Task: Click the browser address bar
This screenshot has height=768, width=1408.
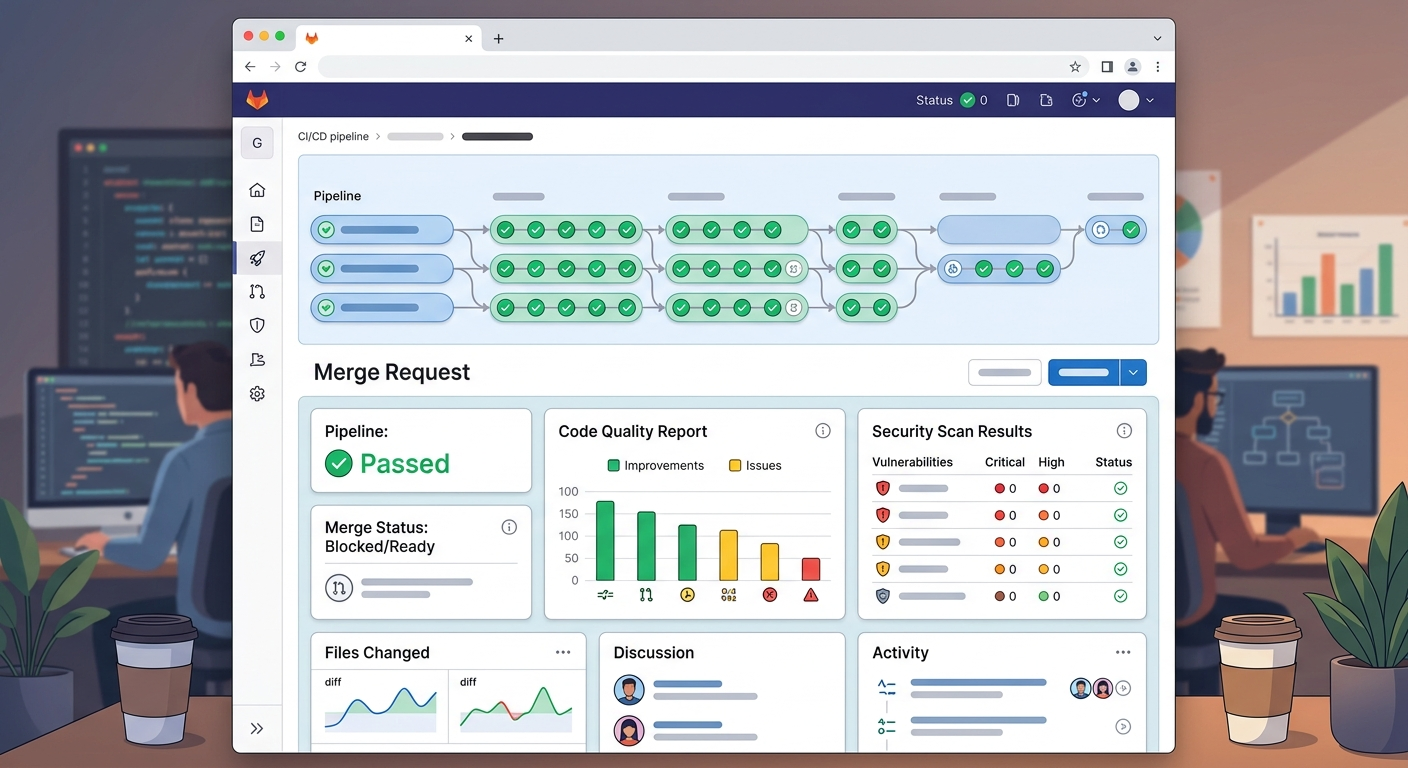Action: (690, 67)
